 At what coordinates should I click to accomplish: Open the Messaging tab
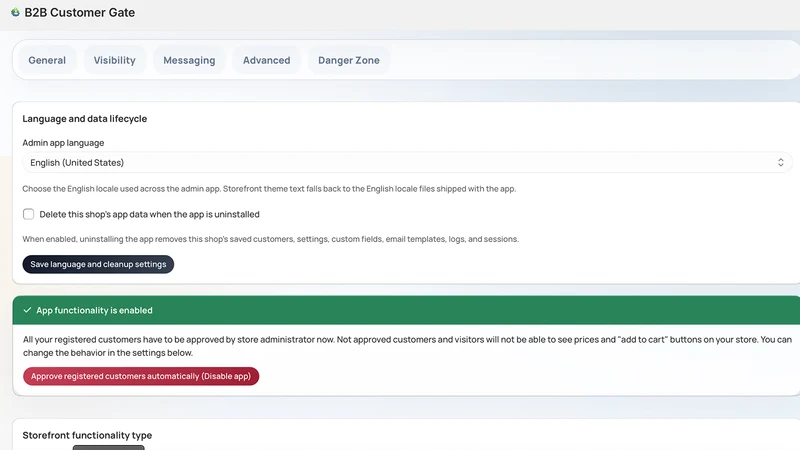pos(189,60)
